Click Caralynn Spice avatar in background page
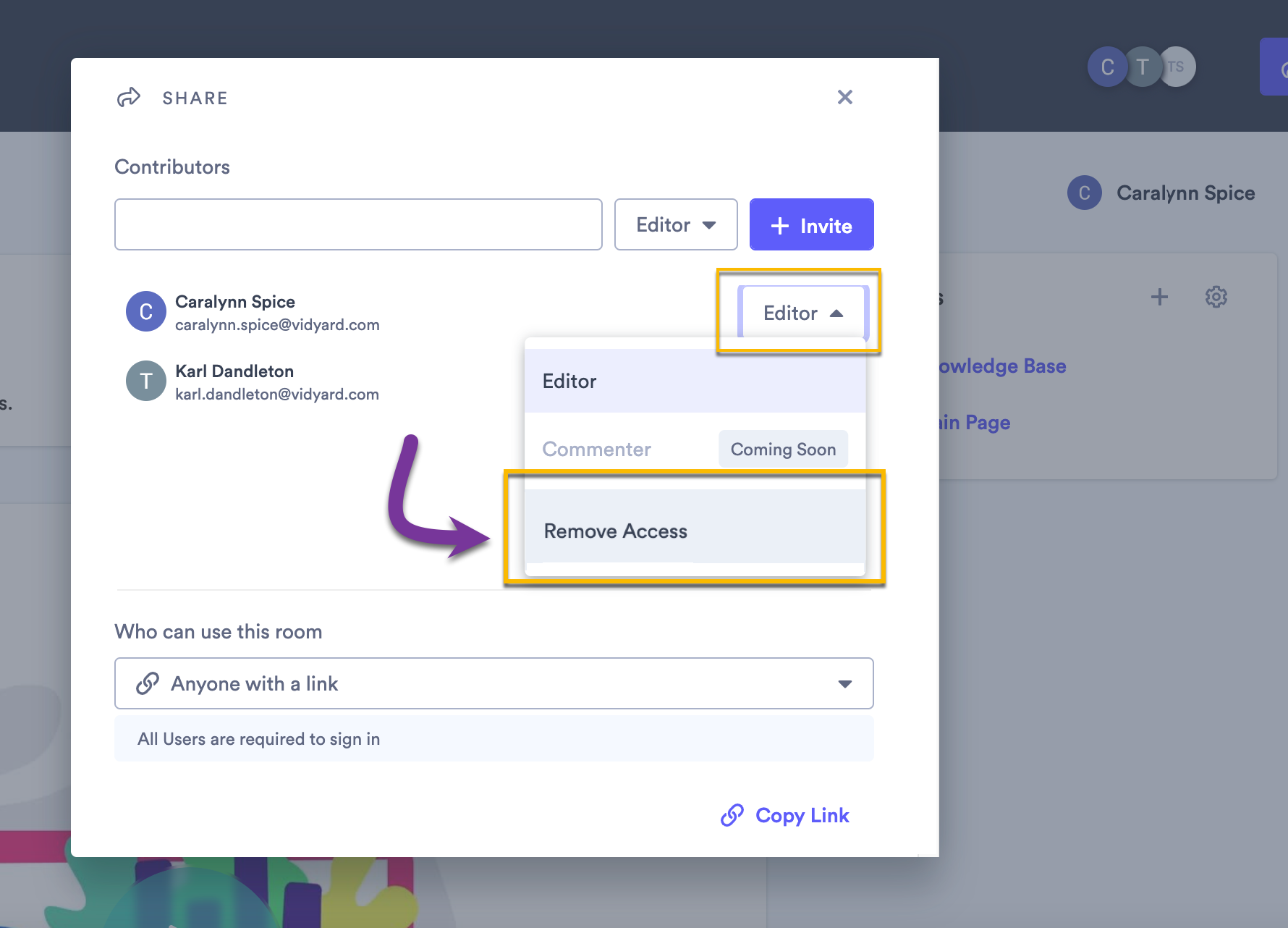This screenshot has width=1288, height=928. tap(1084, 193)
